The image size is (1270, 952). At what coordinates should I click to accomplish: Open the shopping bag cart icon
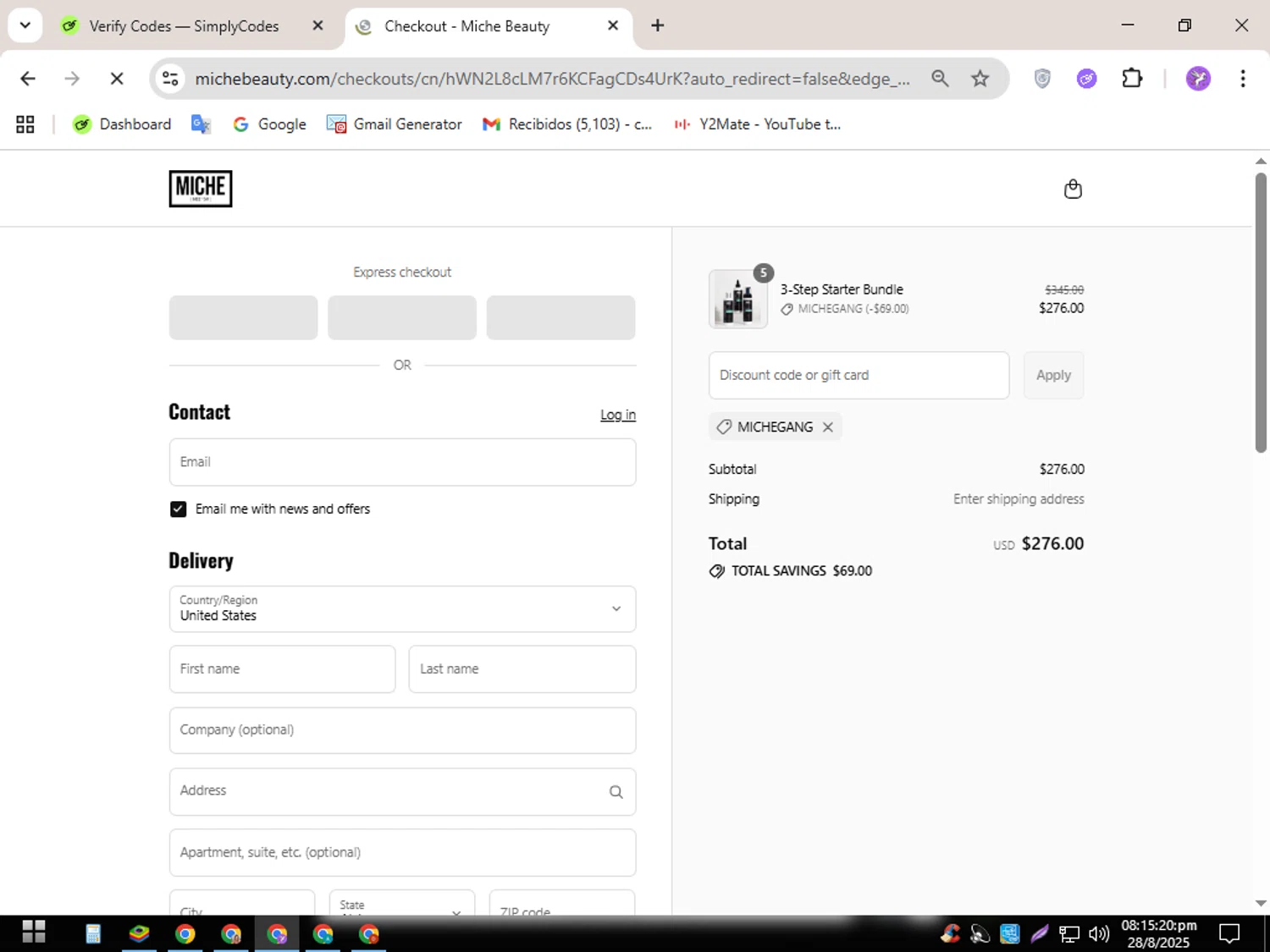(x=1073, y=189)
